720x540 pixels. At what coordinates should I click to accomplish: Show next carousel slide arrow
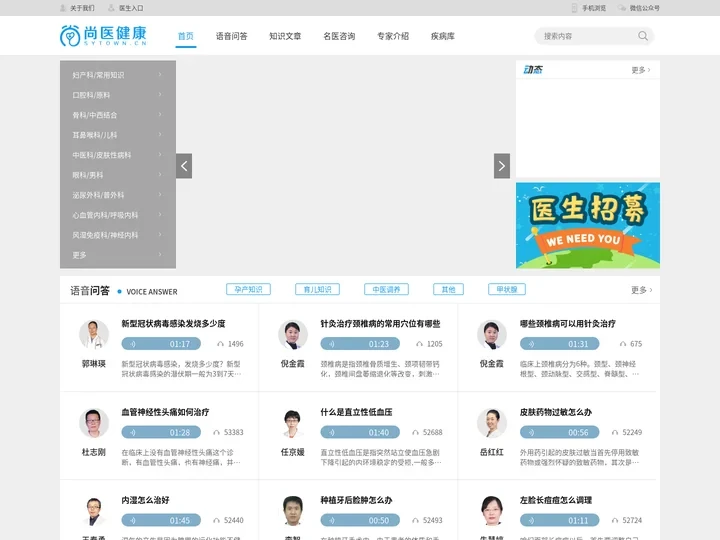point(502,166)
